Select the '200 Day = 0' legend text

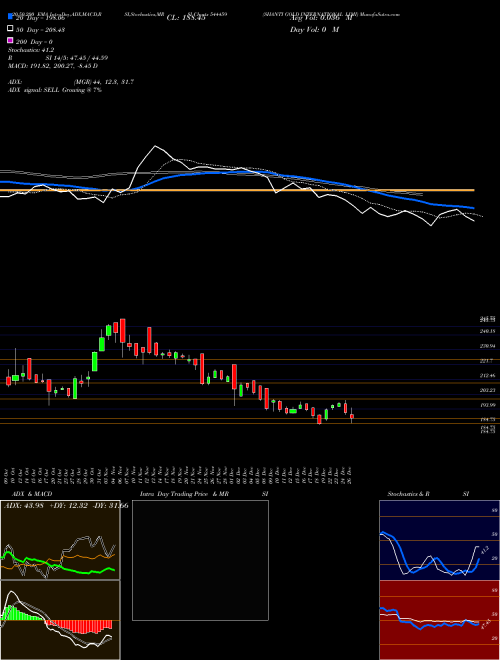pos(35,42)
